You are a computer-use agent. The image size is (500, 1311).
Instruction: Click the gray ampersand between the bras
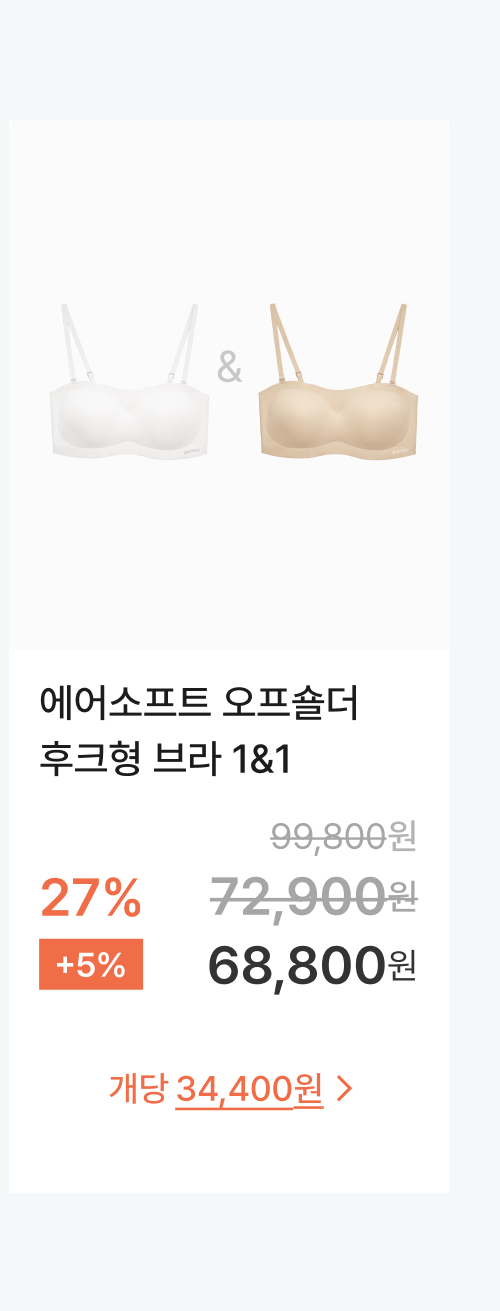click(x=229, y=368)
